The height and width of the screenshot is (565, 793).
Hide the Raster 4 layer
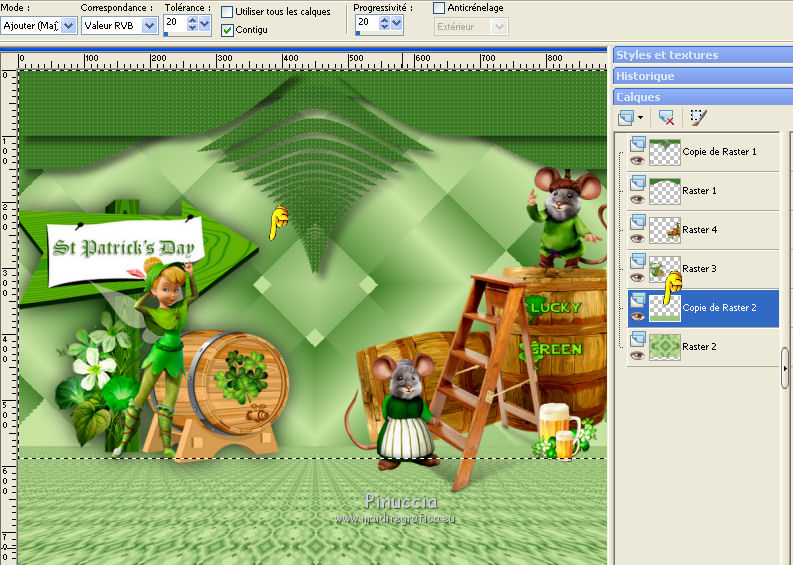[637, 238]
